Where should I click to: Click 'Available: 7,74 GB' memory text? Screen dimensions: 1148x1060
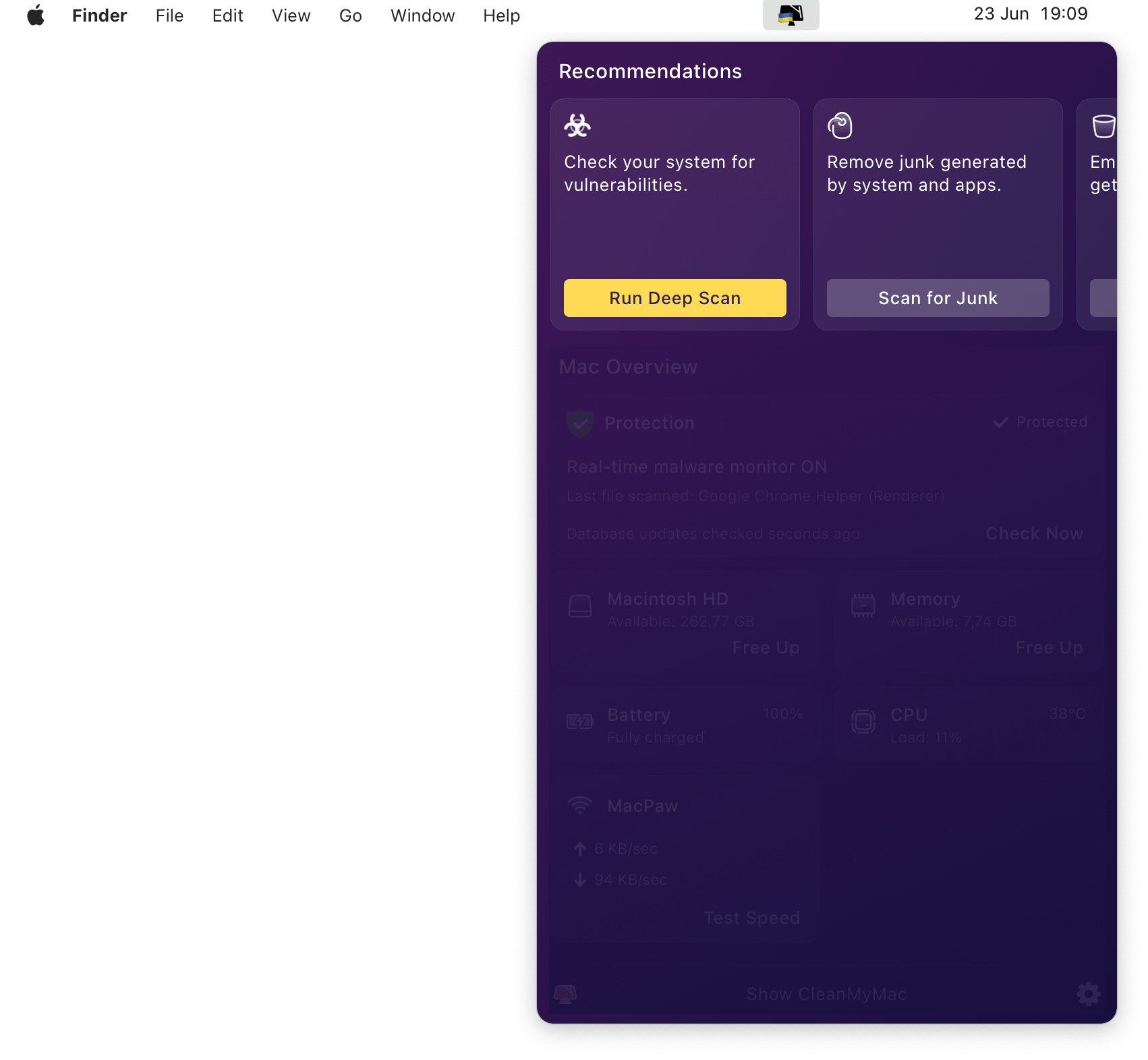[x=954, y=622]
